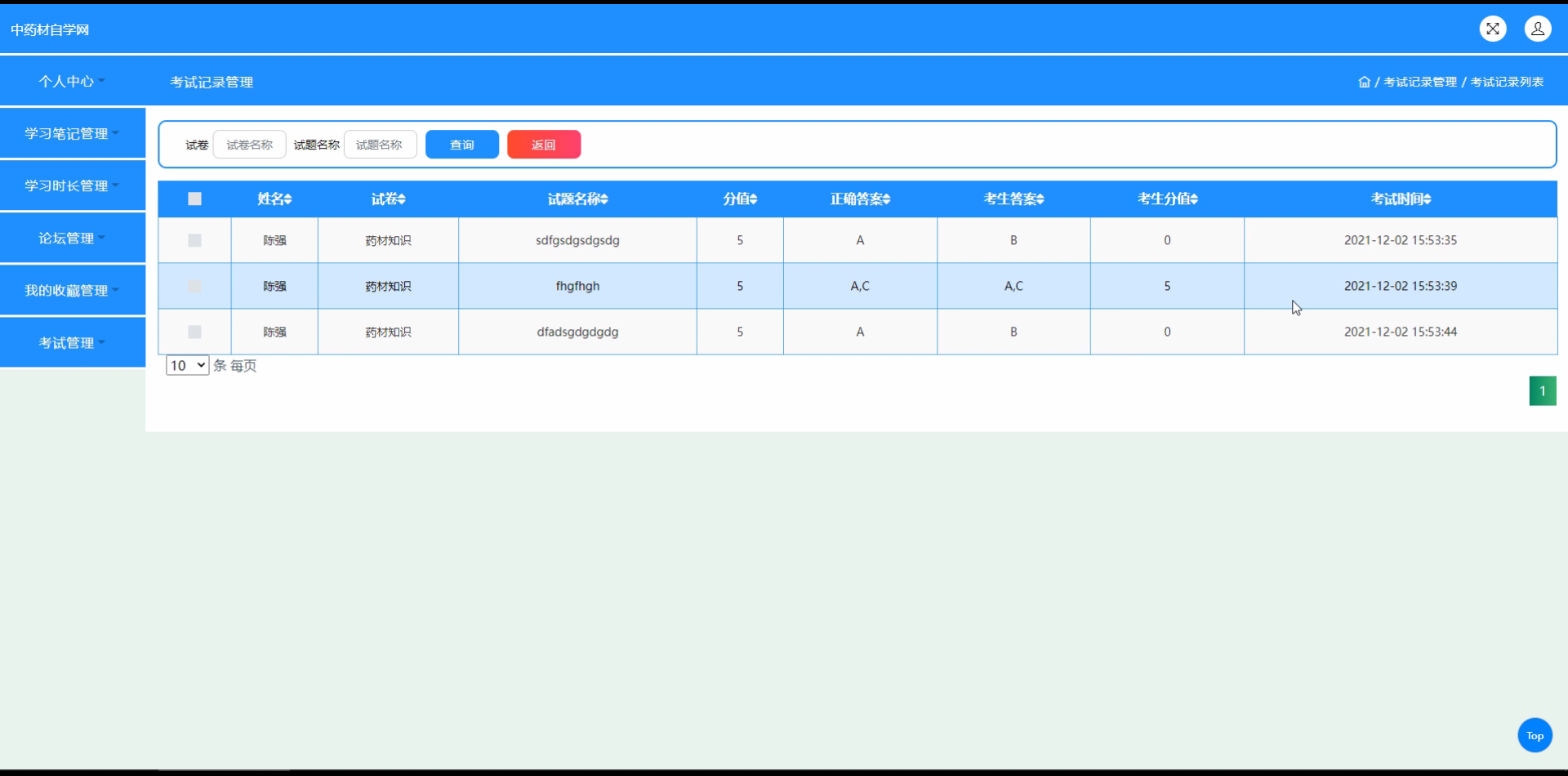Screen dimensions: 1568x776
Task: Click timestamp 2021-12-02 15:53:39
Action: [x=1401, y=286]
